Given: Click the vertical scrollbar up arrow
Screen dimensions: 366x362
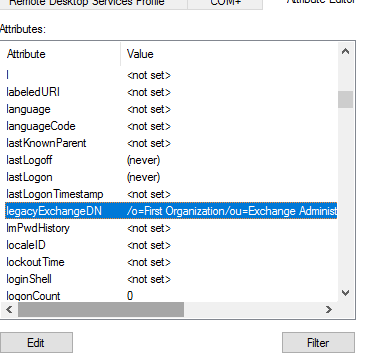Looking at the screenshot, I should [x=346, y=51].
